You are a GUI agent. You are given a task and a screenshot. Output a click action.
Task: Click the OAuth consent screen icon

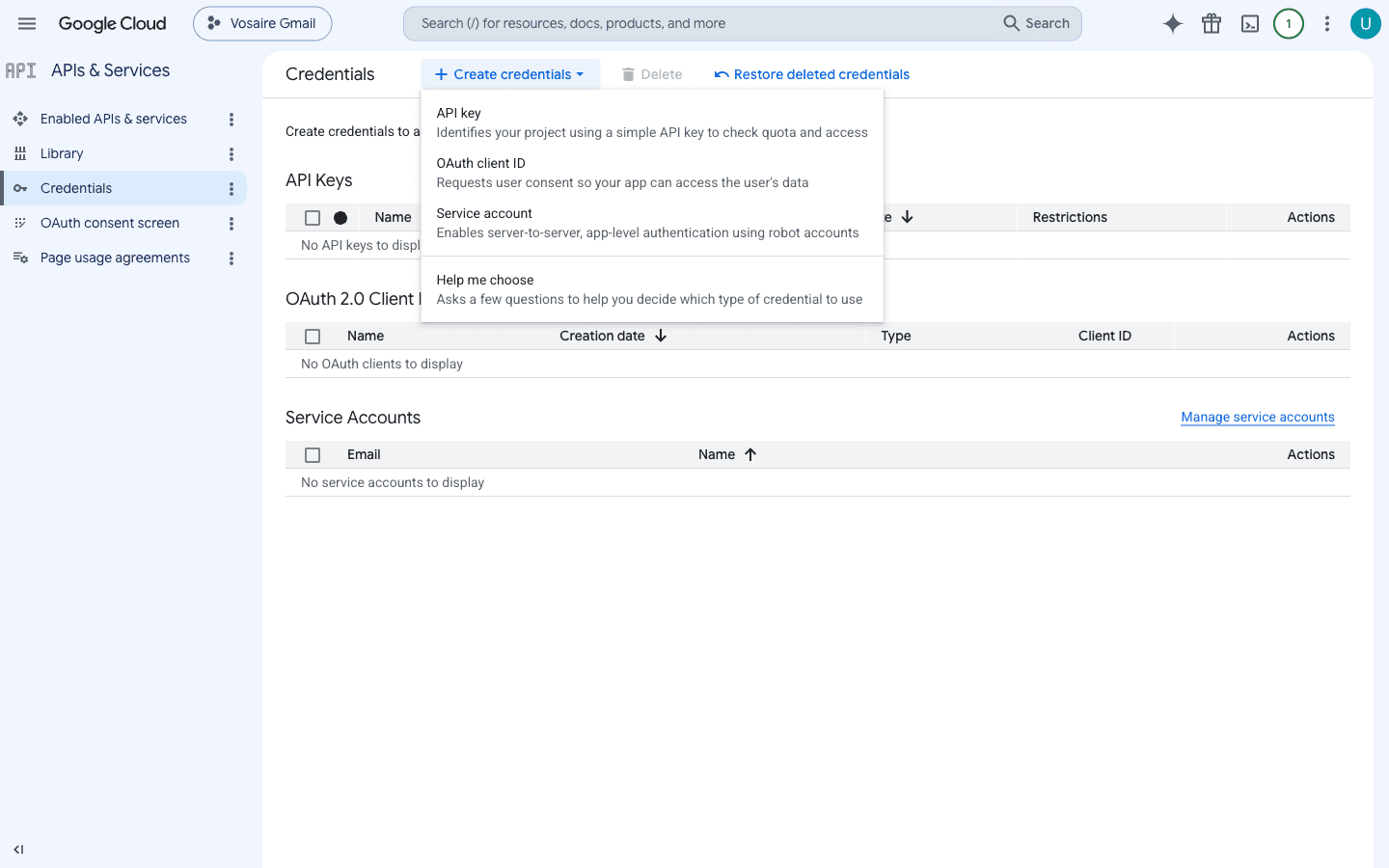20,223
